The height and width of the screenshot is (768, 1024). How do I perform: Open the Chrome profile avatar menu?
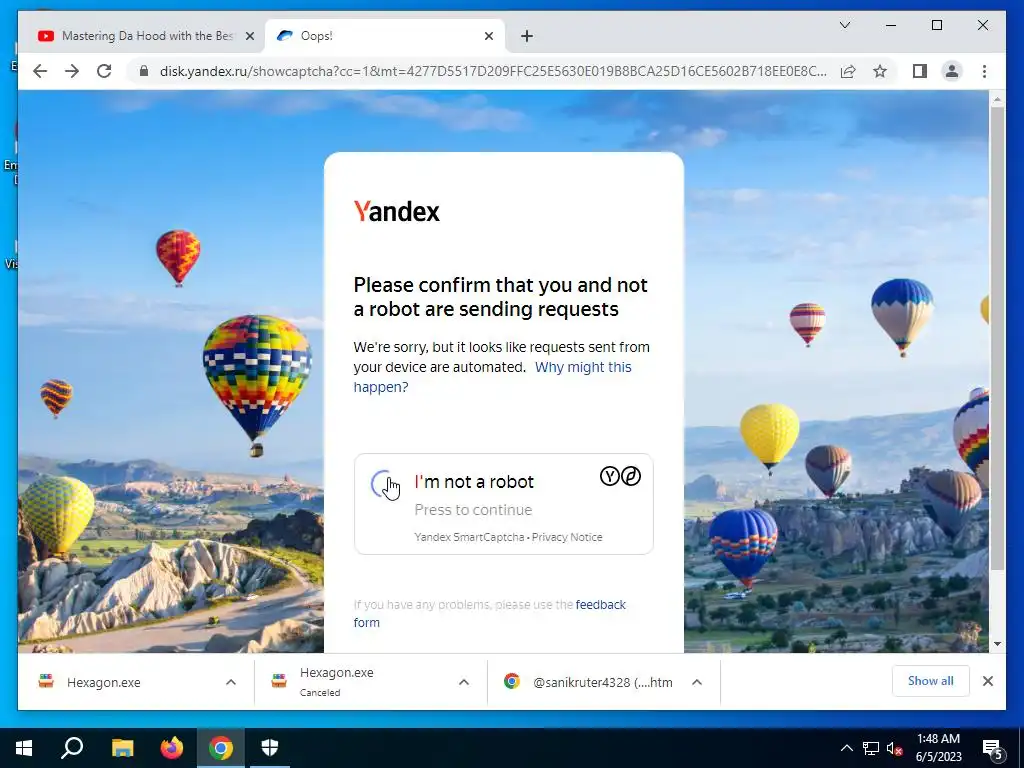[x=952, y=71]
